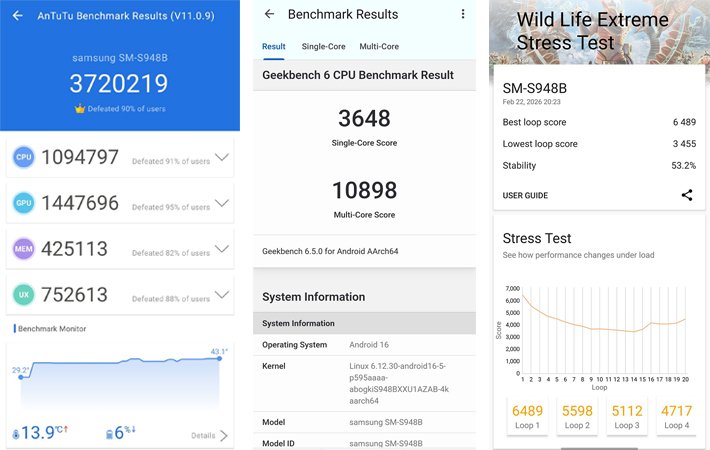The height and width of the screenshot is (450, 710).
Task: Tap the Benchmark Monitor label
Action: pyautogui.click(x=52, y=329)
